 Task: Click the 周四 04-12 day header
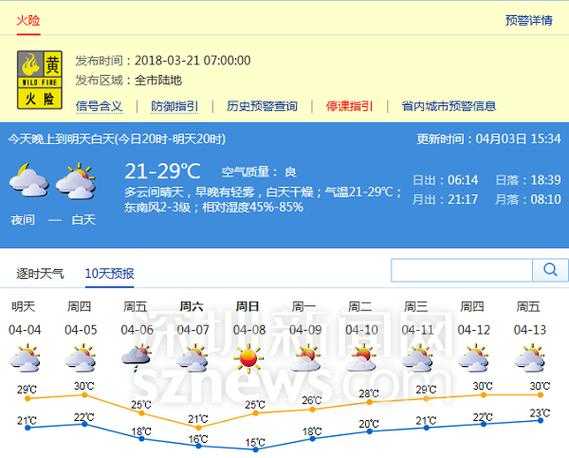point(474,318)
